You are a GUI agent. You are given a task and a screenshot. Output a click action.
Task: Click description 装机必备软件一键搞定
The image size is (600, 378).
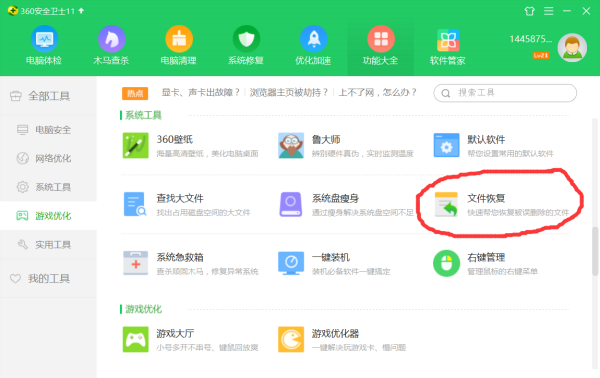(351, 272)
